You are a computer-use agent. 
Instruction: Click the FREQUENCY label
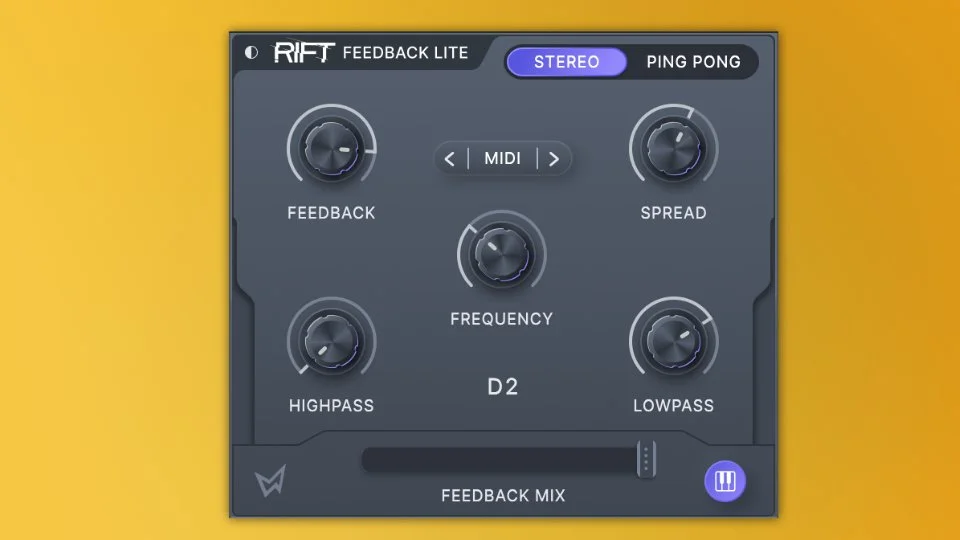pyautogui.click(x=501, y=319)
